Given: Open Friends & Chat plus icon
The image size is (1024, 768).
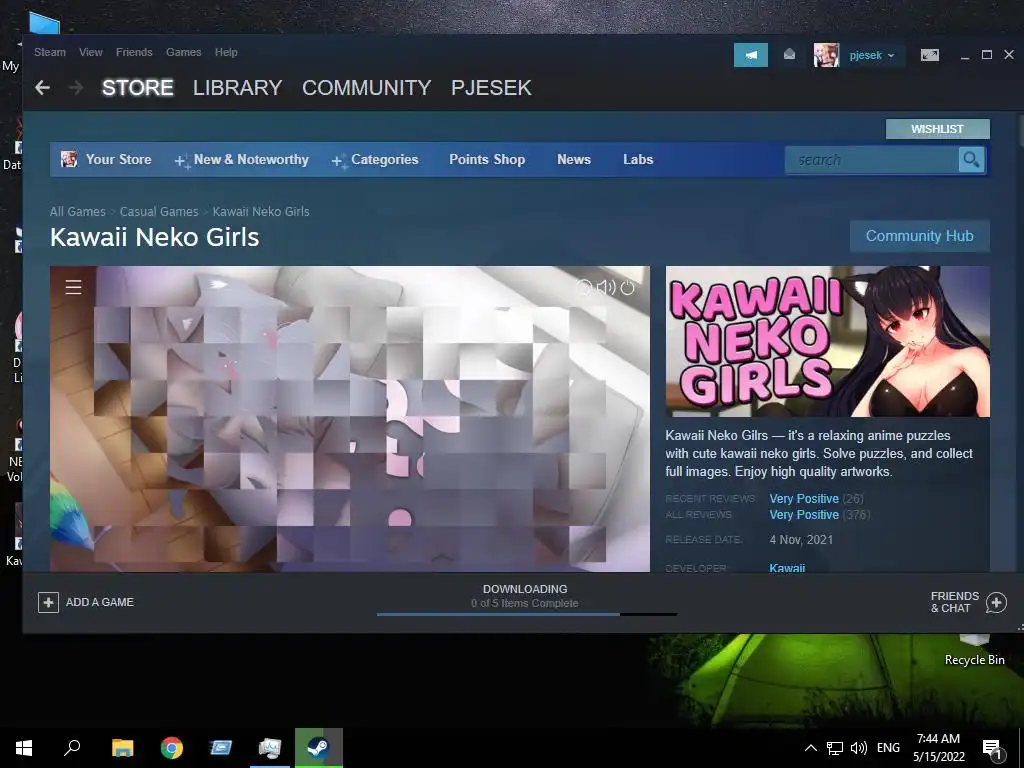Looking at the screenshot, I should pos(996,602).
